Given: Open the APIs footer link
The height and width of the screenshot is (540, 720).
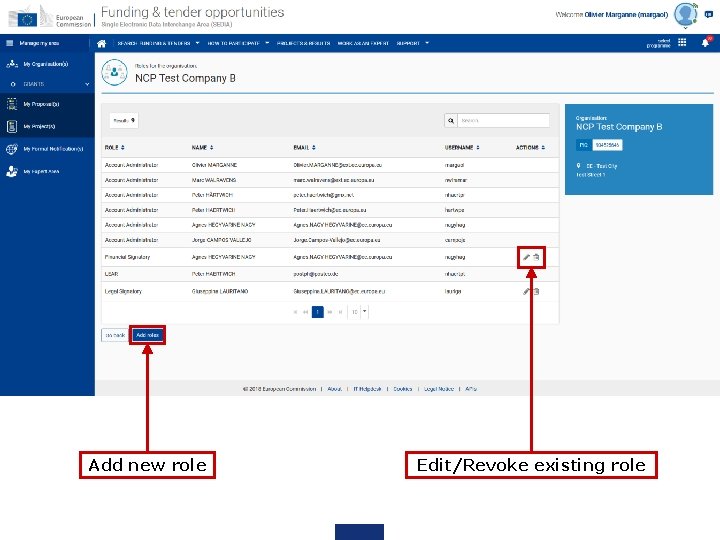Looking at the screenshot, I should pos(471,389).
